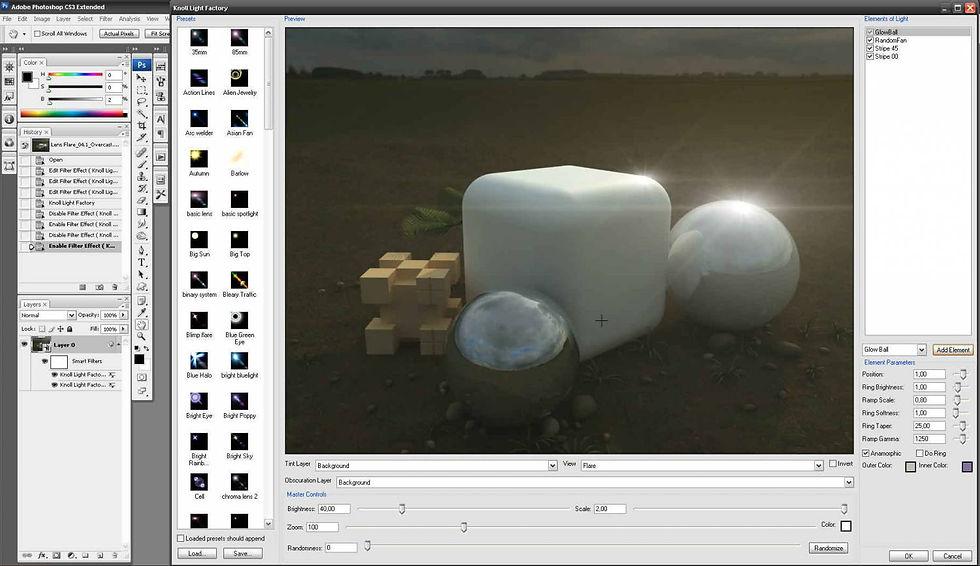Check Loaded presets should append
Screen dimensions: 980x566
click(x=181, y=538)
